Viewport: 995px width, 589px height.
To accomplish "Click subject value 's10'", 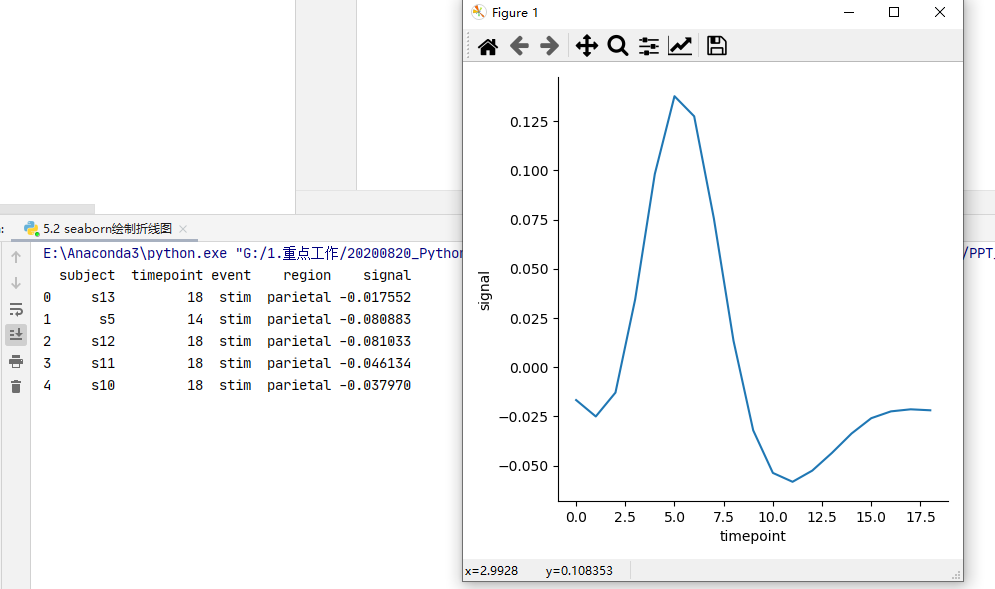I will coord(103,385).
